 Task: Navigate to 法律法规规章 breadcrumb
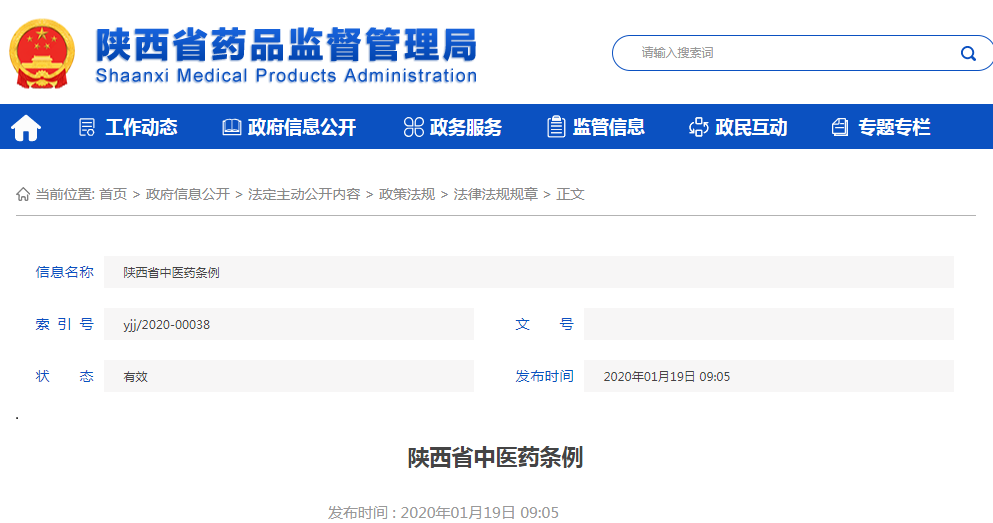pos(496,194)
